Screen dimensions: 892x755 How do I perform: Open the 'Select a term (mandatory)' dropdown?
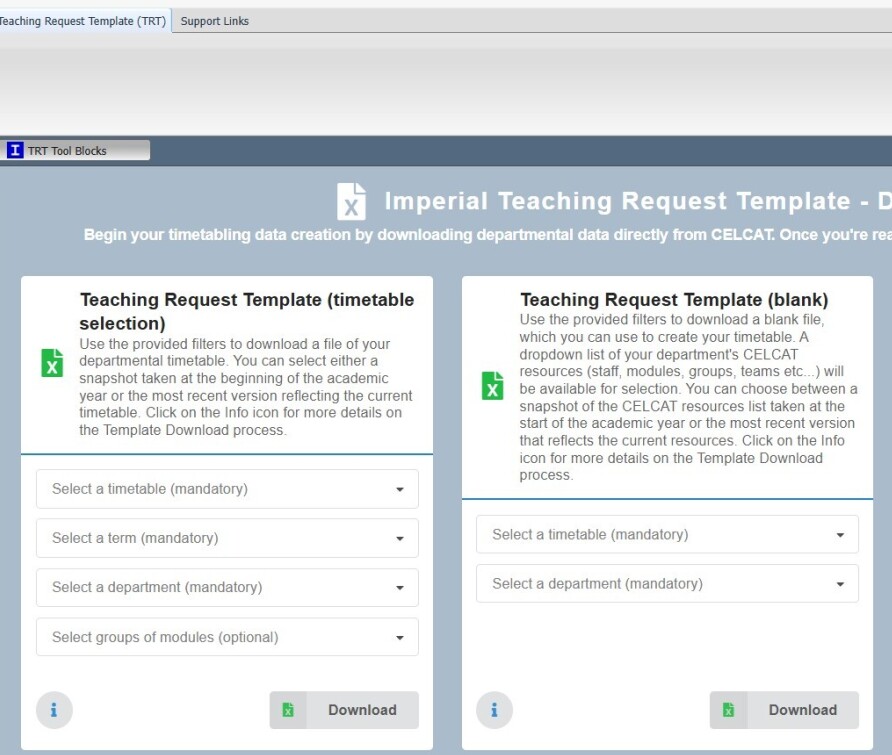pyautogui.click(x=227, y=538)
